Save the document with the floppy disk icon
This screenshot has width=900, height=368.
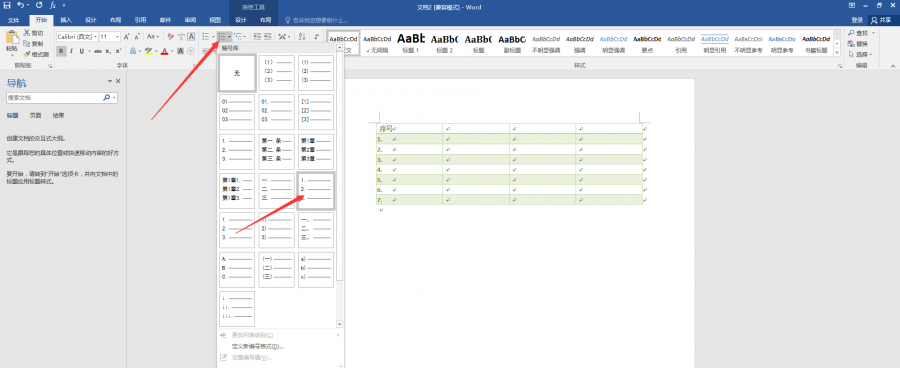pos(7,6)
